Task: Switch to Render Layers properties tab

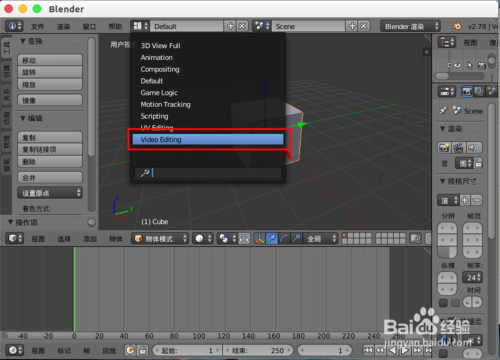Action: point(479,91)
